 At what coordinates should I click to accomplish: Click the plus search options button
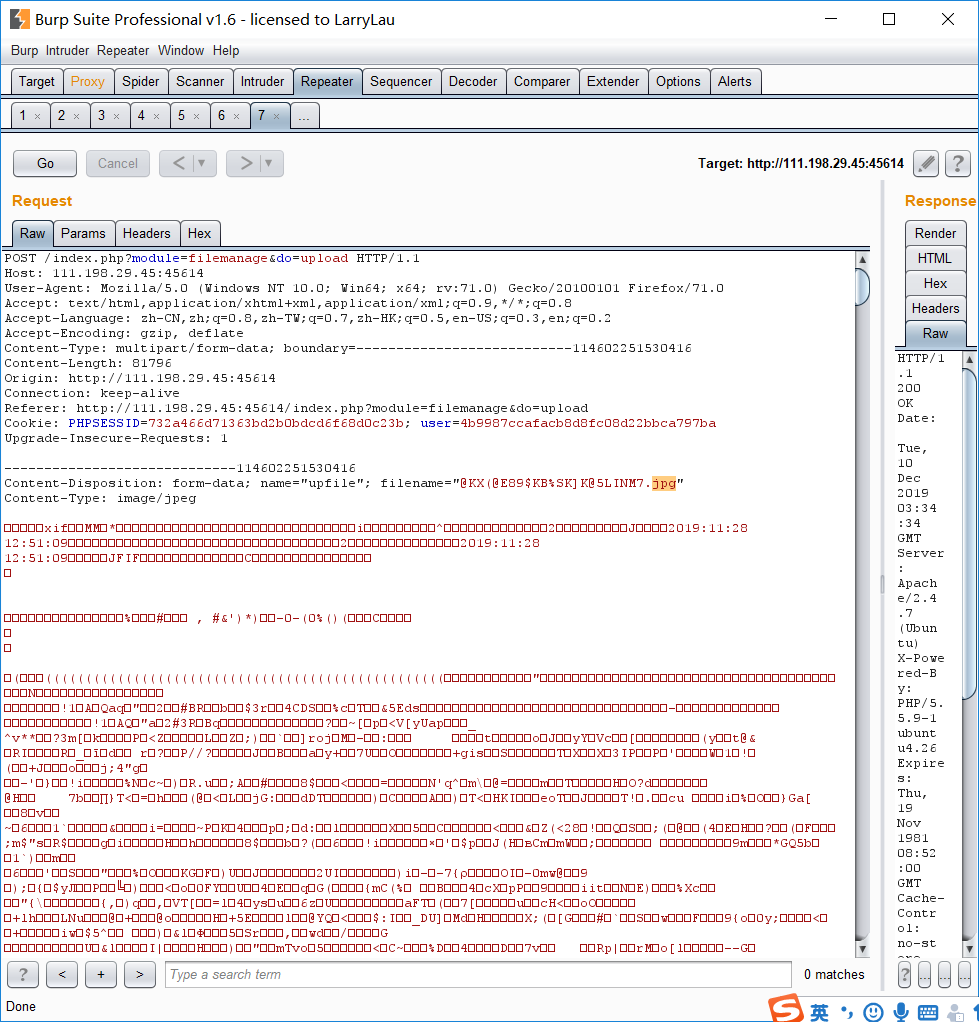click(101, 974)
